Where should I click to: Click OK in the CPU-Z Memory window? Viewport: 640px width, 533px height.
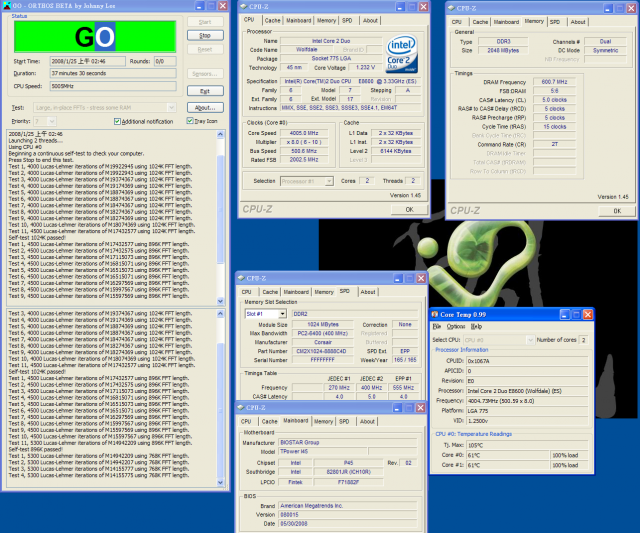[617, 211]
